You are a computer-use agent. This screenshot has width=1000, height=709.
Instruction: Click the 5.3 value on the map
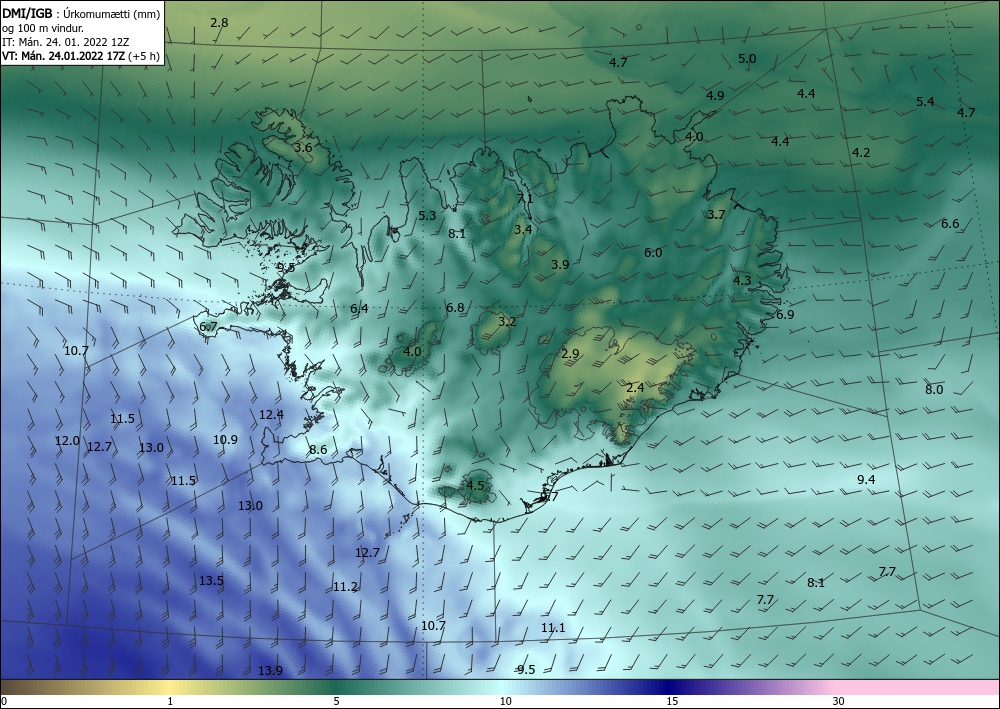coord(427,216)
